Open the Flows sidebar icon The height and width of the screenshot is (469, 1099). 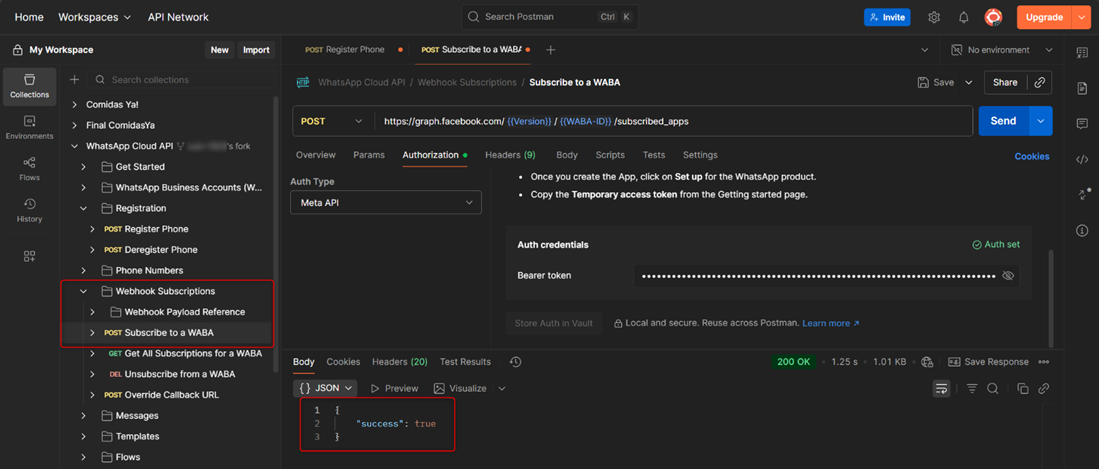point(29,169)
